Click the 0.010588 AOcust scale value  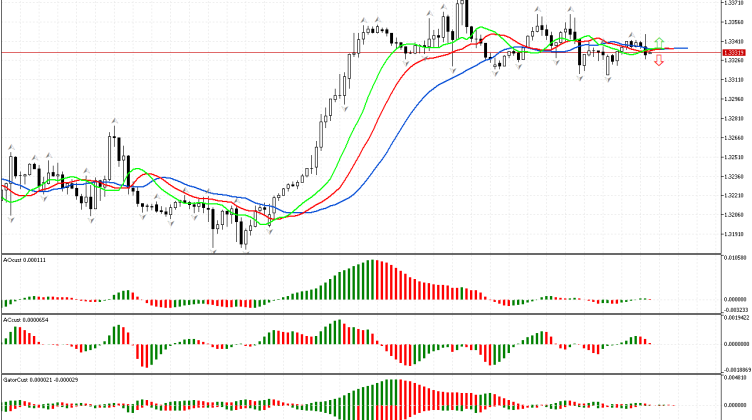click(x=735, y=258)
